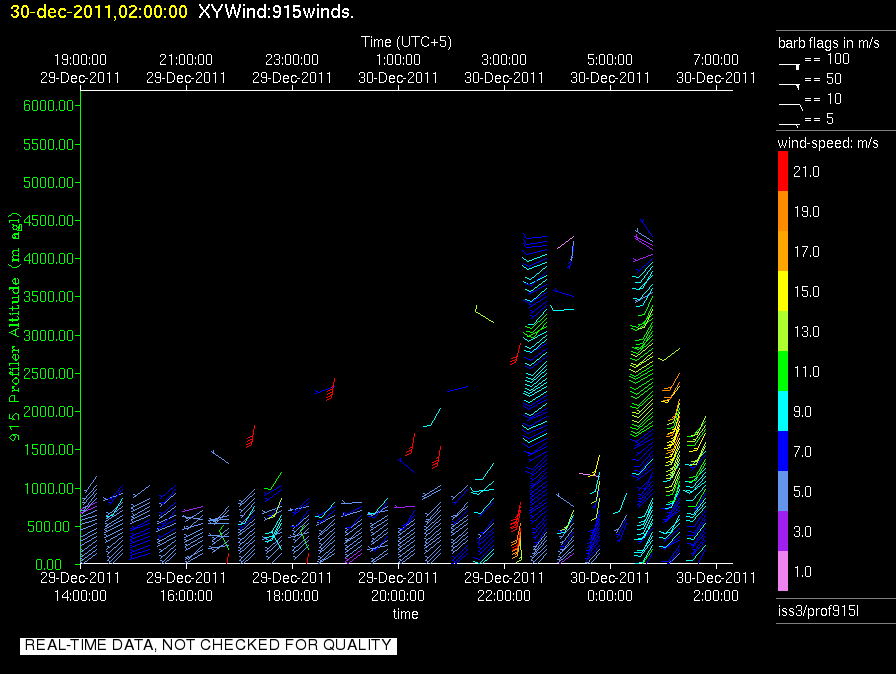Viewport: 896px width, 674px height.
Task: Click the 1000.00 altitude tick label
Action: tap(49, 488)
